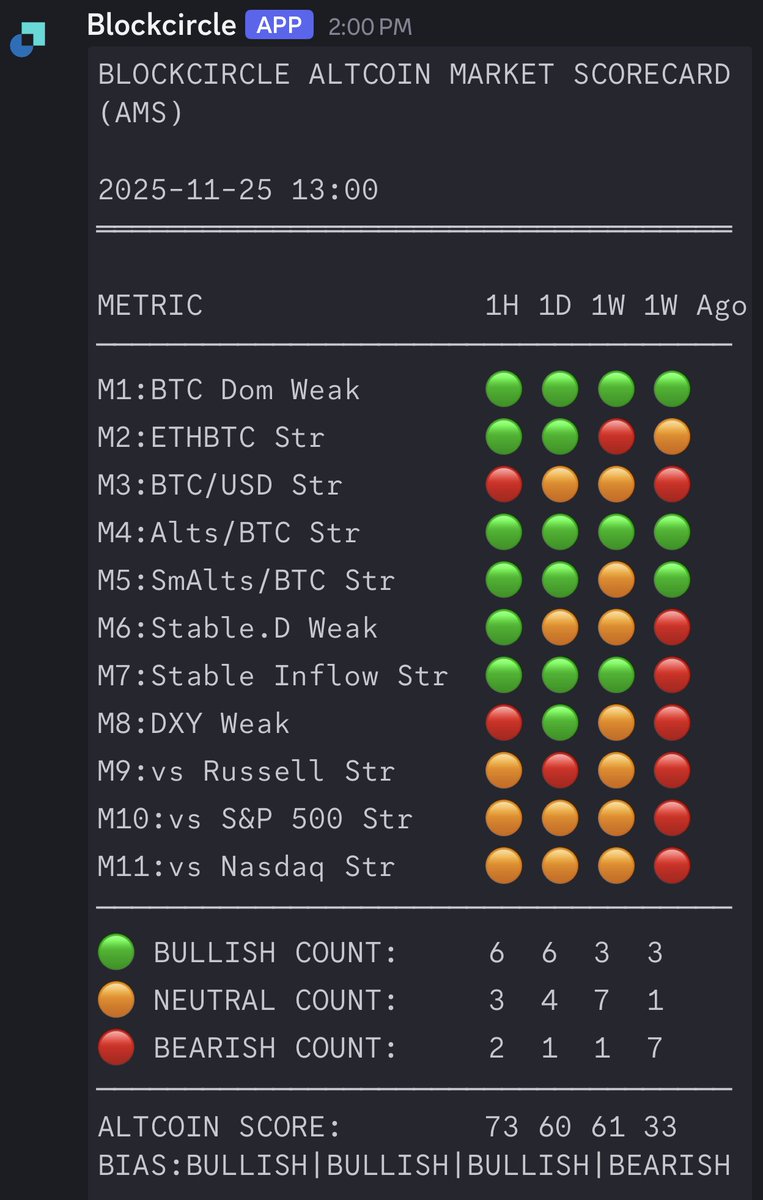The image size is (763, 1200).
Task: Open the Blockcircle username profile
Action: tap(162, 25)
